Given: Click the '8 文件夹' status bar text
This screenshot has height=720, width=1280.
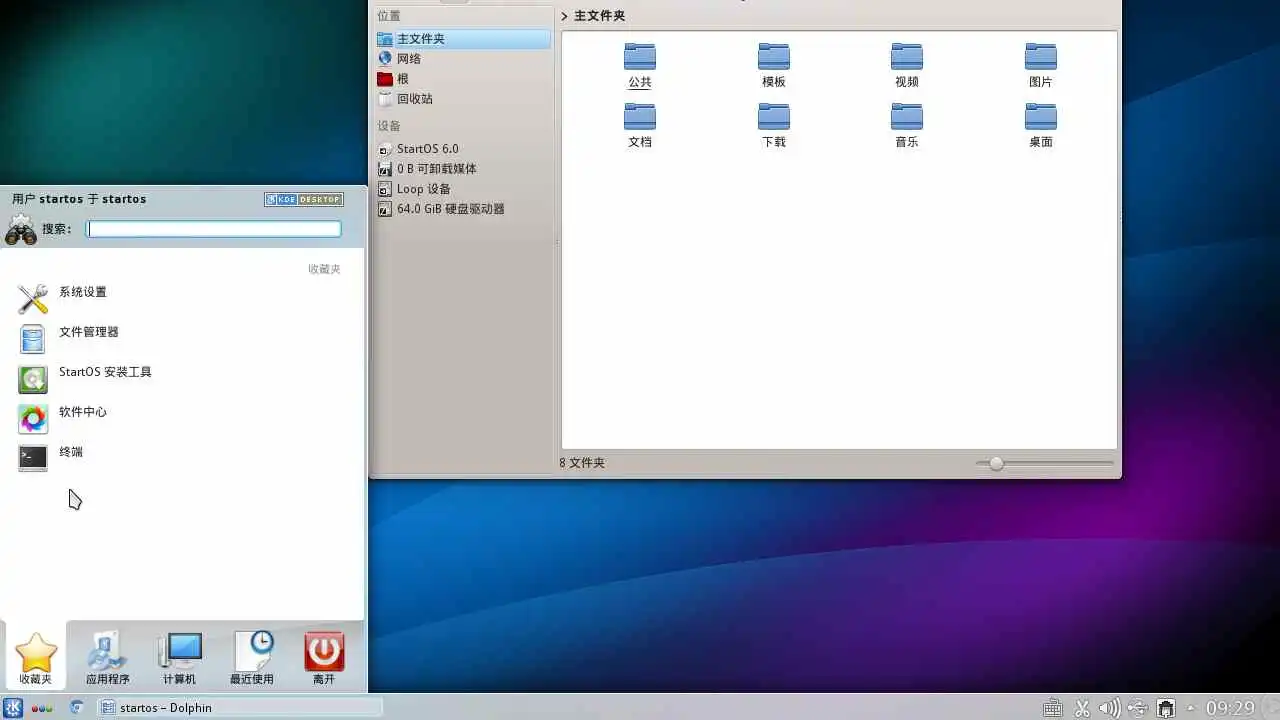Looking at the screenshot, I should tap(582, 463).
